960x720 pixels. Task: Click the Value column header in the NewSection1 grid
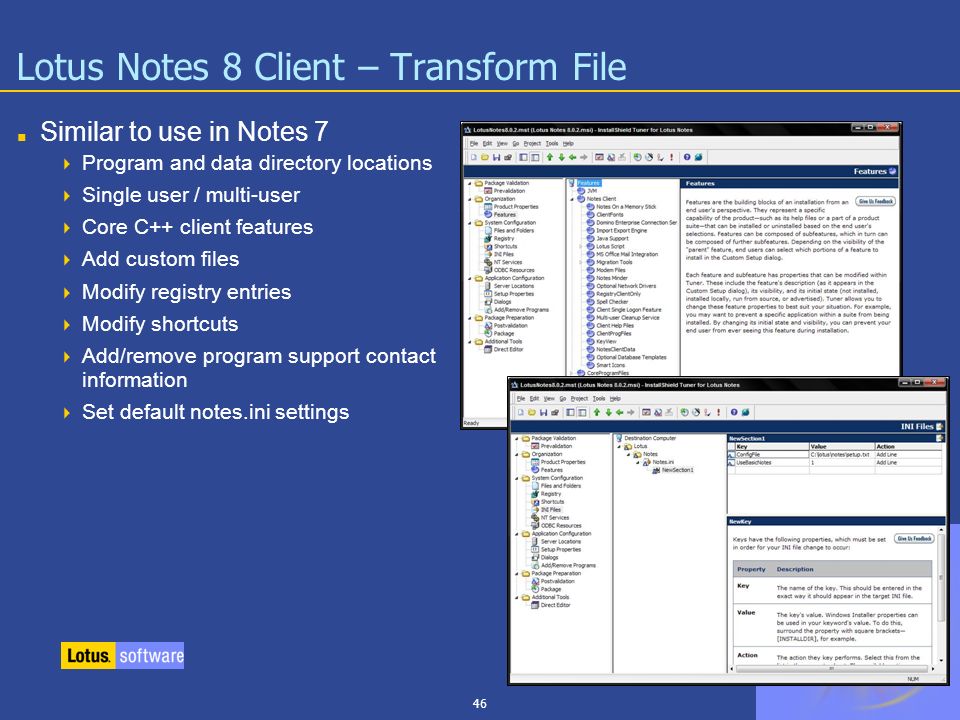842,447
